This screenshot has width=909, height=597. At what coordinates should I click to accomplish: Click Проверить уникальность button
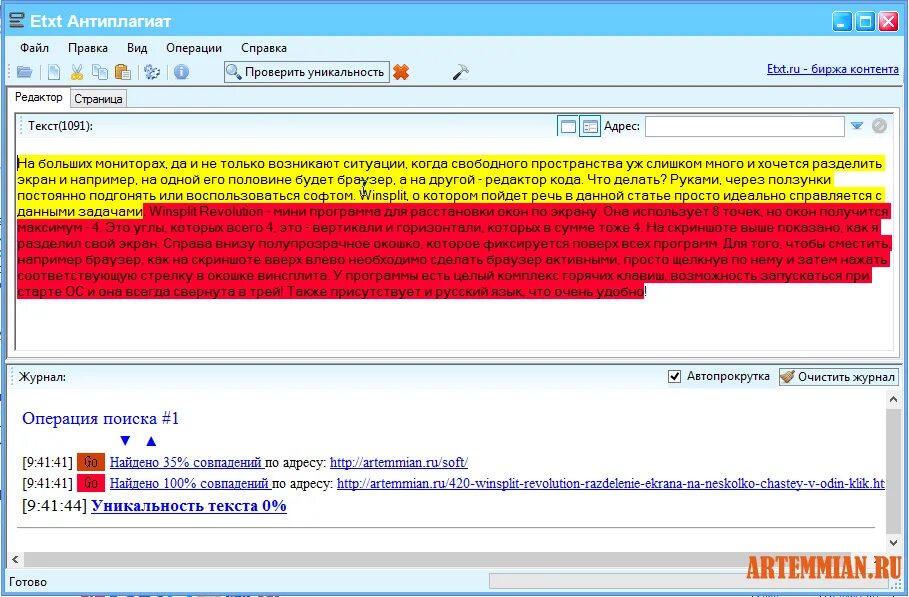coord(307,72)
